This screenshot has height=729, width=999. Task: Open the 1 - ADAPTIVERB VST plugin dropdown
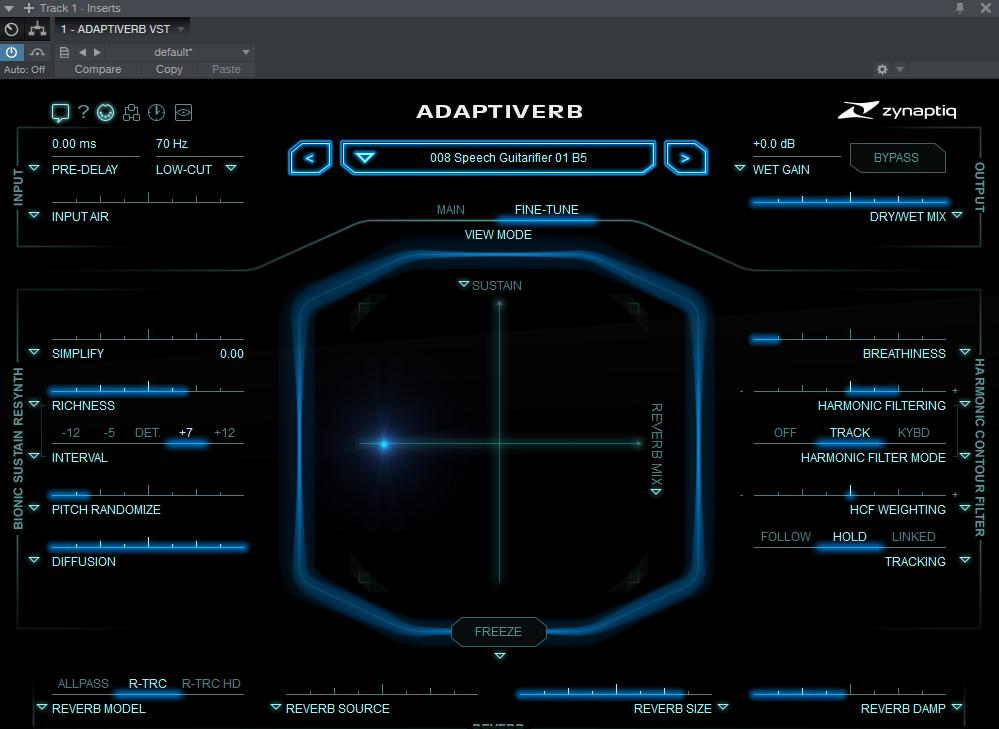pos(181,29)
